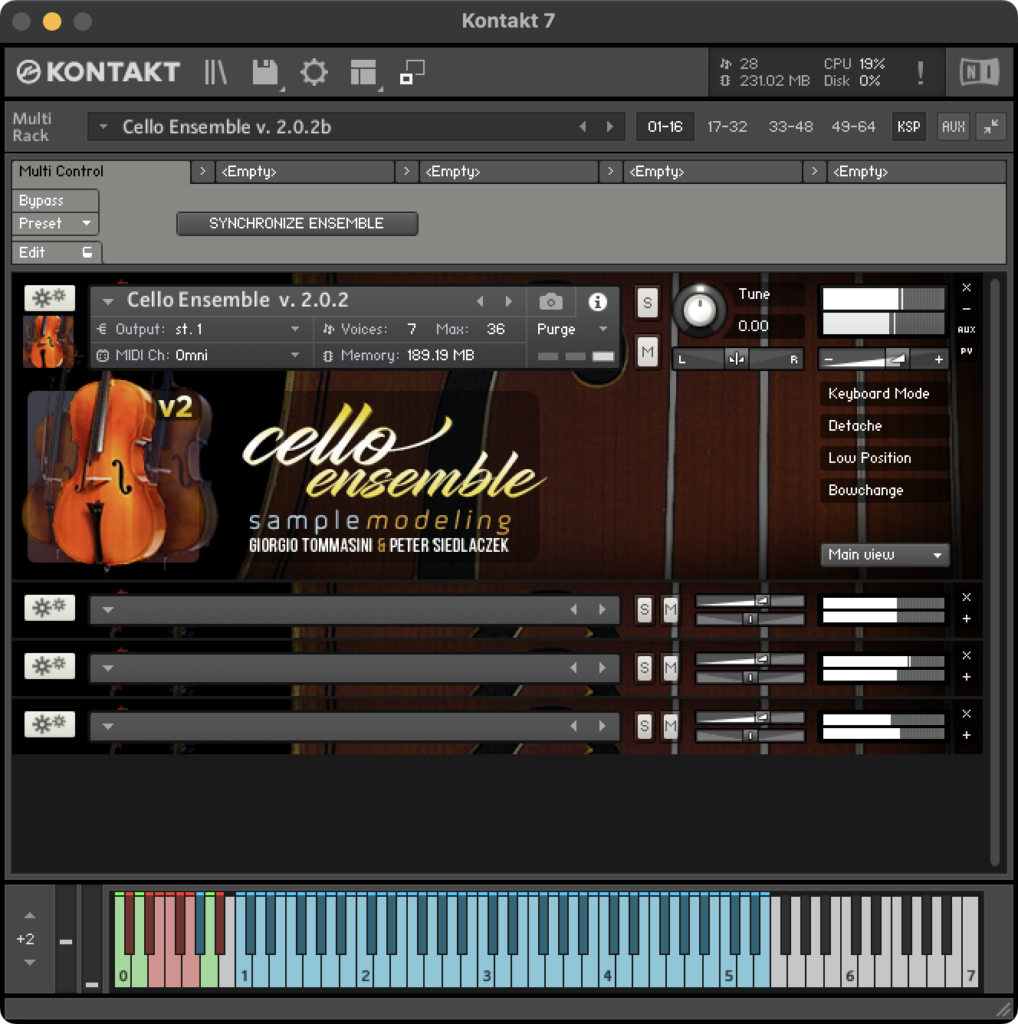Click the Bowchange button
Viewport: 1018px width, 1024px height.
click(884, 490)
